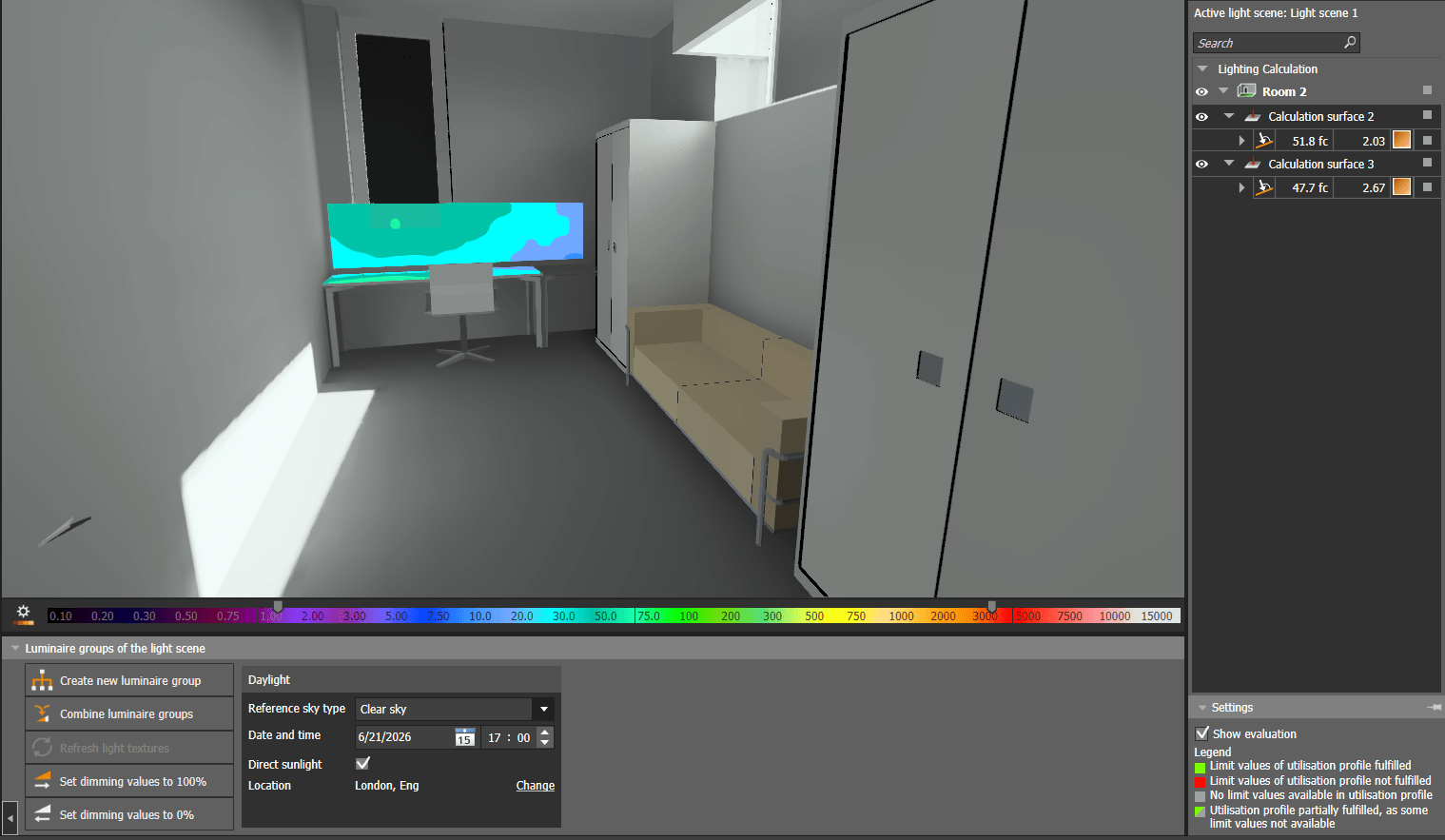Increase time with the up stepper arrow
This screenshot has height=840, width=1445.
coord(544,732)
